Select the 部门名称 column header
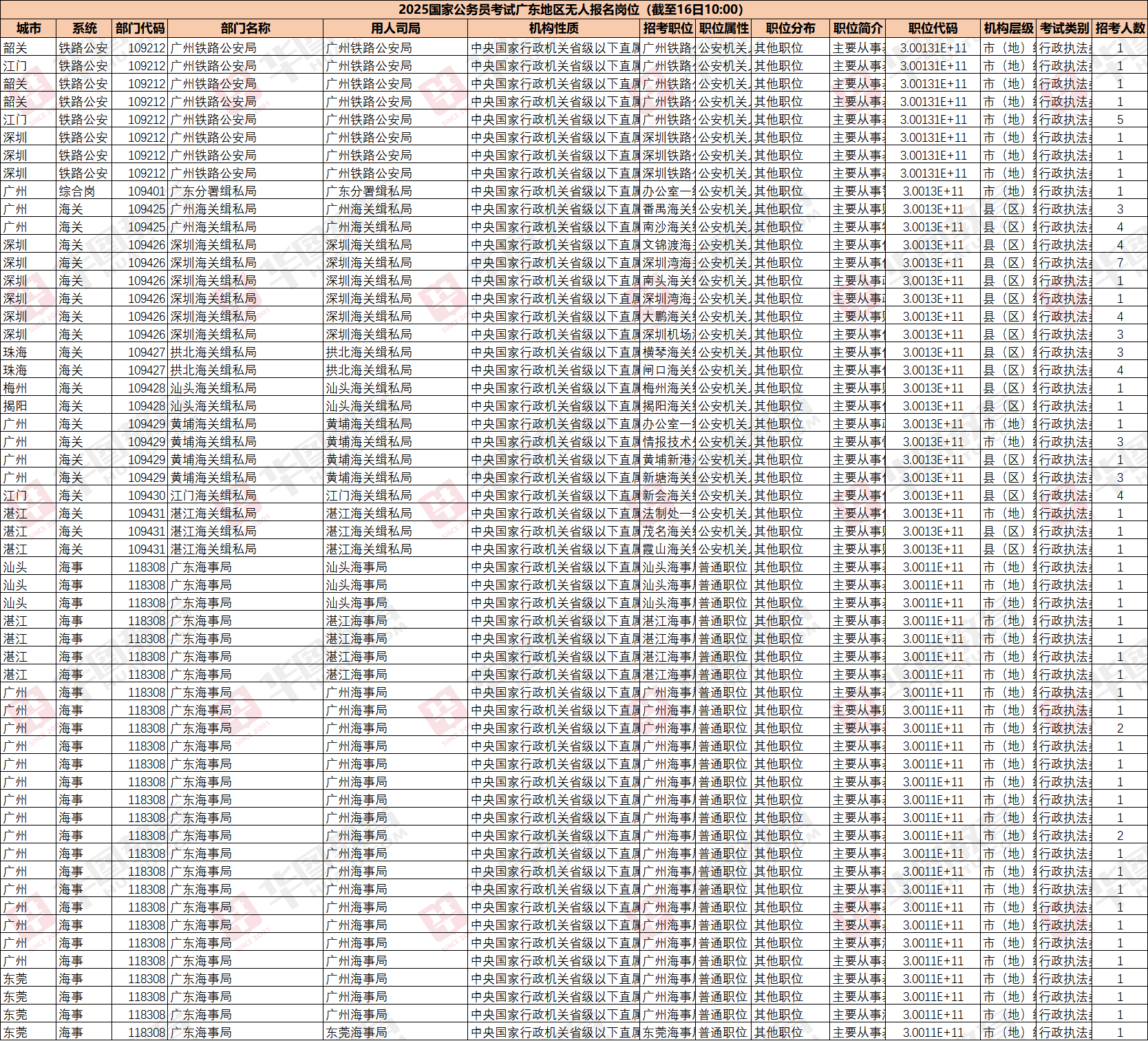Viewport: 1148px width, 1041px height. pyautogui.click(x=245, y=28)
